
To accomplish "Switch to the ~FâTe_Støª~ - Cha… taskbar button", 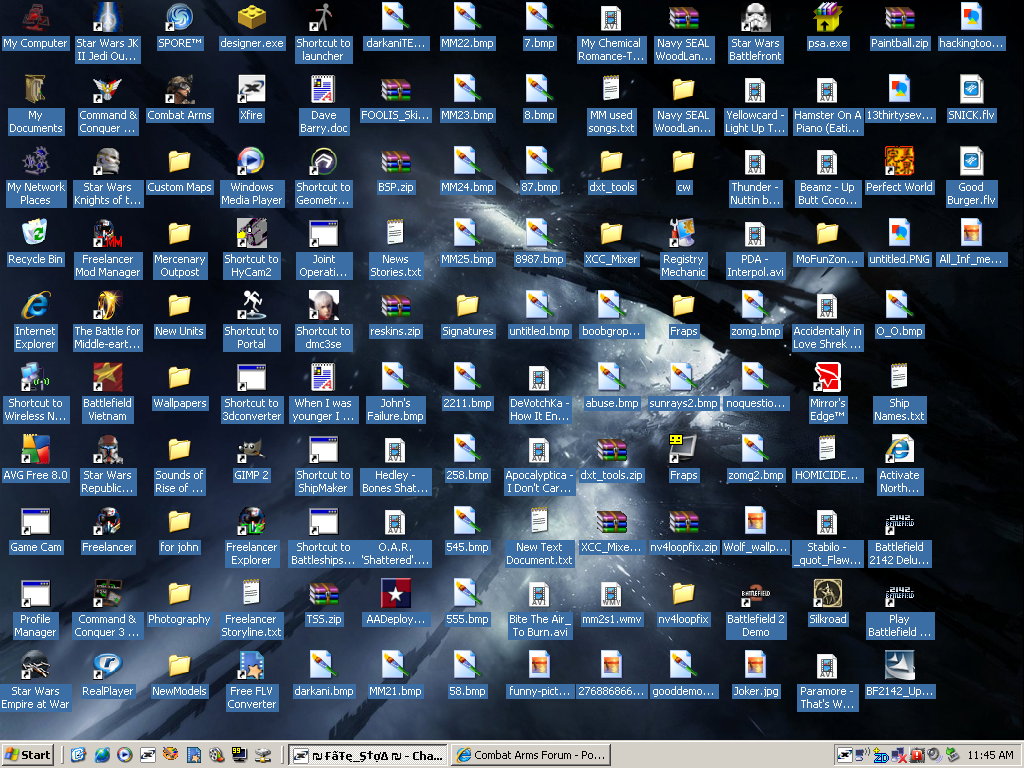I will pos(368,755).
